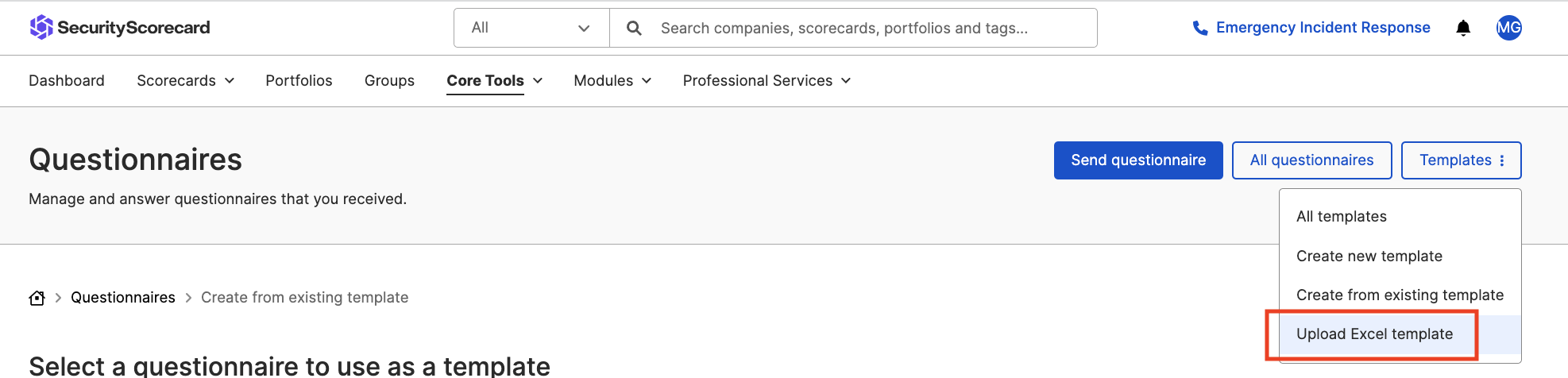Expand the Professional Services dropdown
1568x378 pixels.
767,81
